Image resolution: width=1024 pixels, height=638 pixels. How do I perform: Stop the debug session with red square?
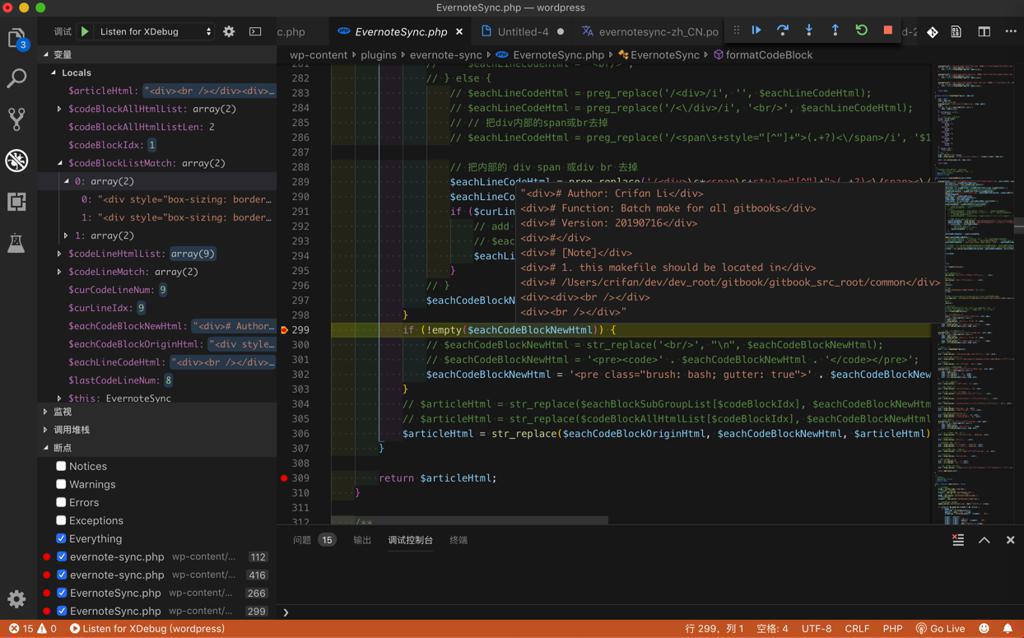[x=887, y=31]
